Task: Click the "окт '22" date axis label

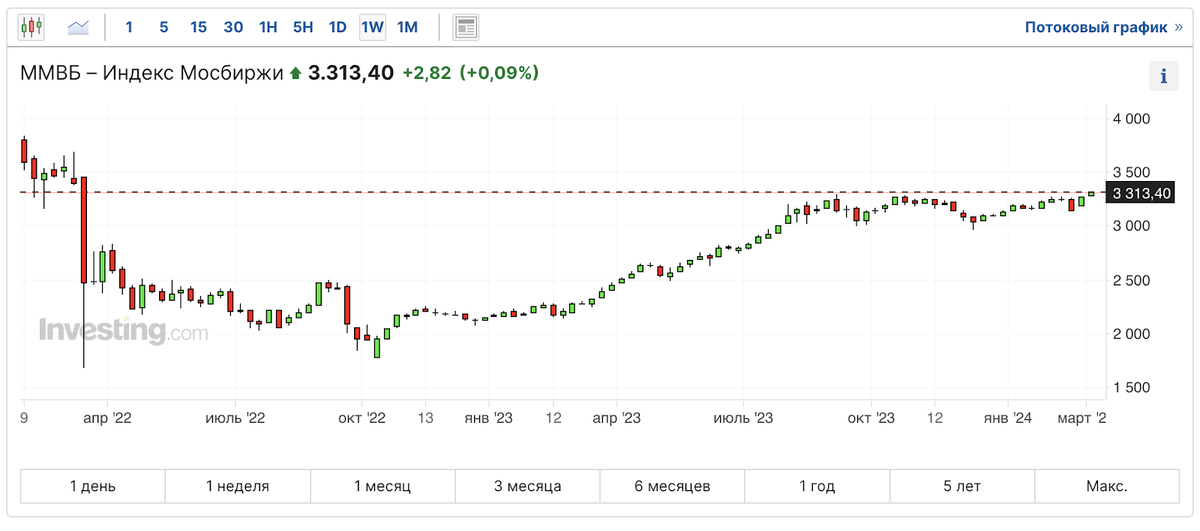Action: [362, 418]
